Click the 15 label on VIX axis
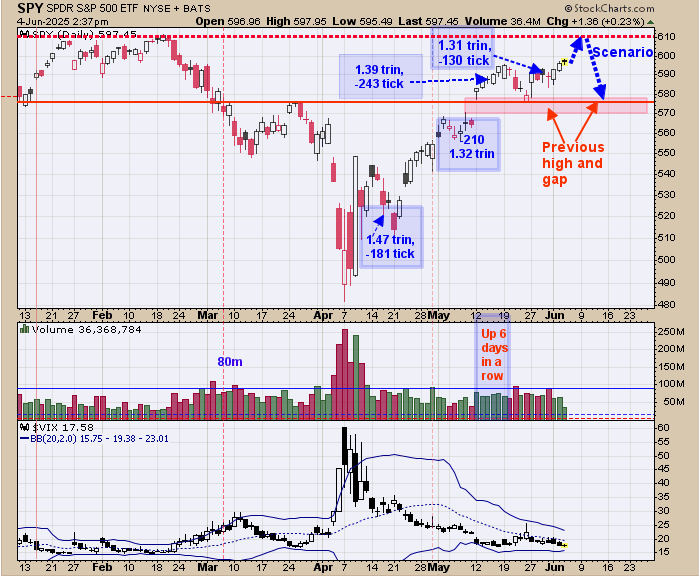Image resolution: width=699 pixels, height=577 pixels. coord(663,552)
